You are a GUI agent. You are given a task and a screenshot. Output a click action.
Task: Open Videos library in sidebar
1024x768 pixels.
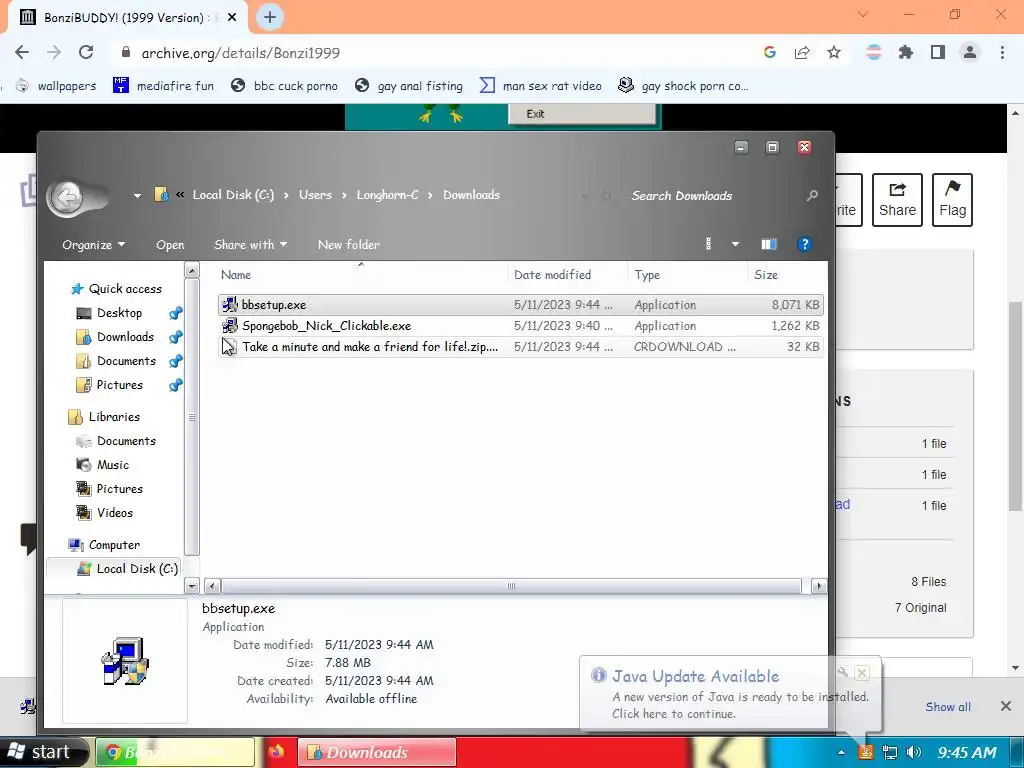(105, 513)
